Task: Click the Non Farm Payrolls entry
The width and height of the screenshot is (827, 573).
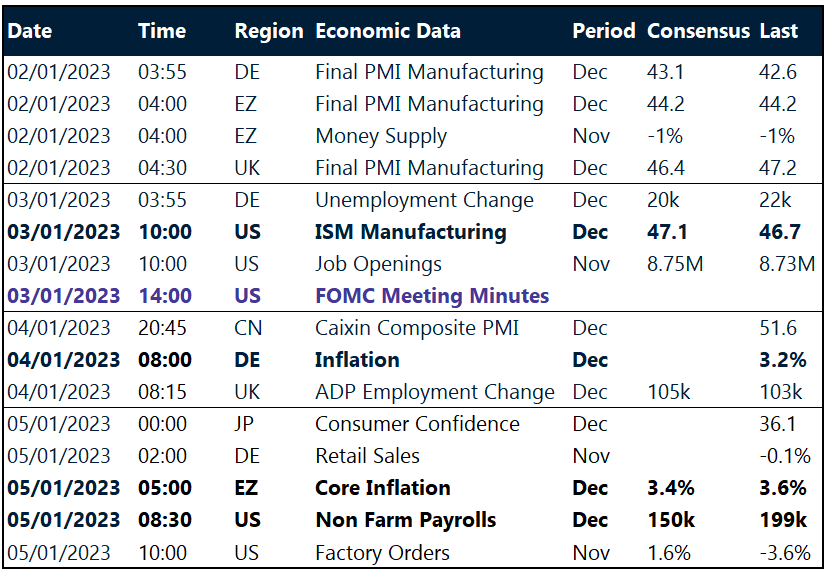Action: [405, 520]
